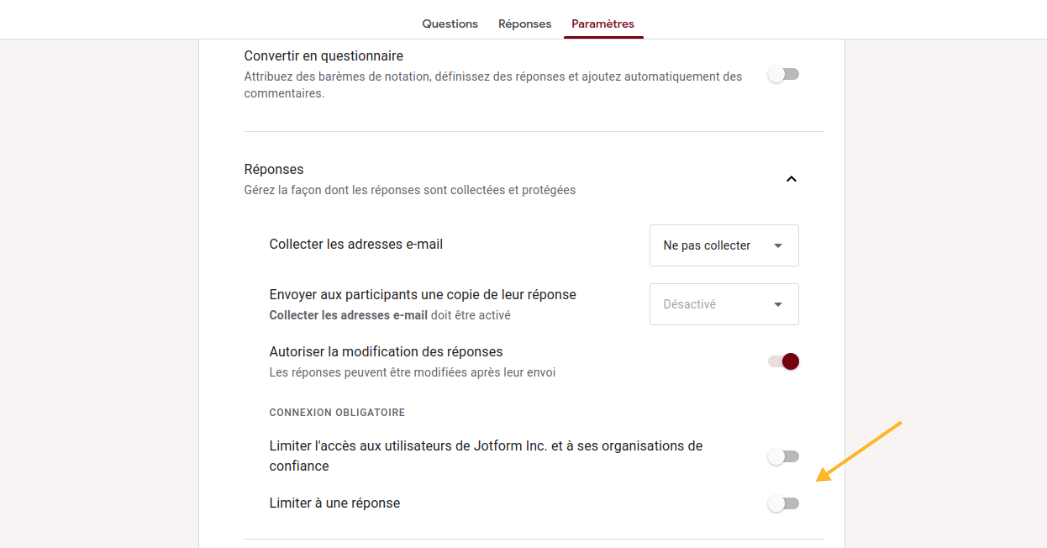Switch to the Questions tab
Image resolution: width=1047 pixels, height=548 pixels.
tap(449, 24)
